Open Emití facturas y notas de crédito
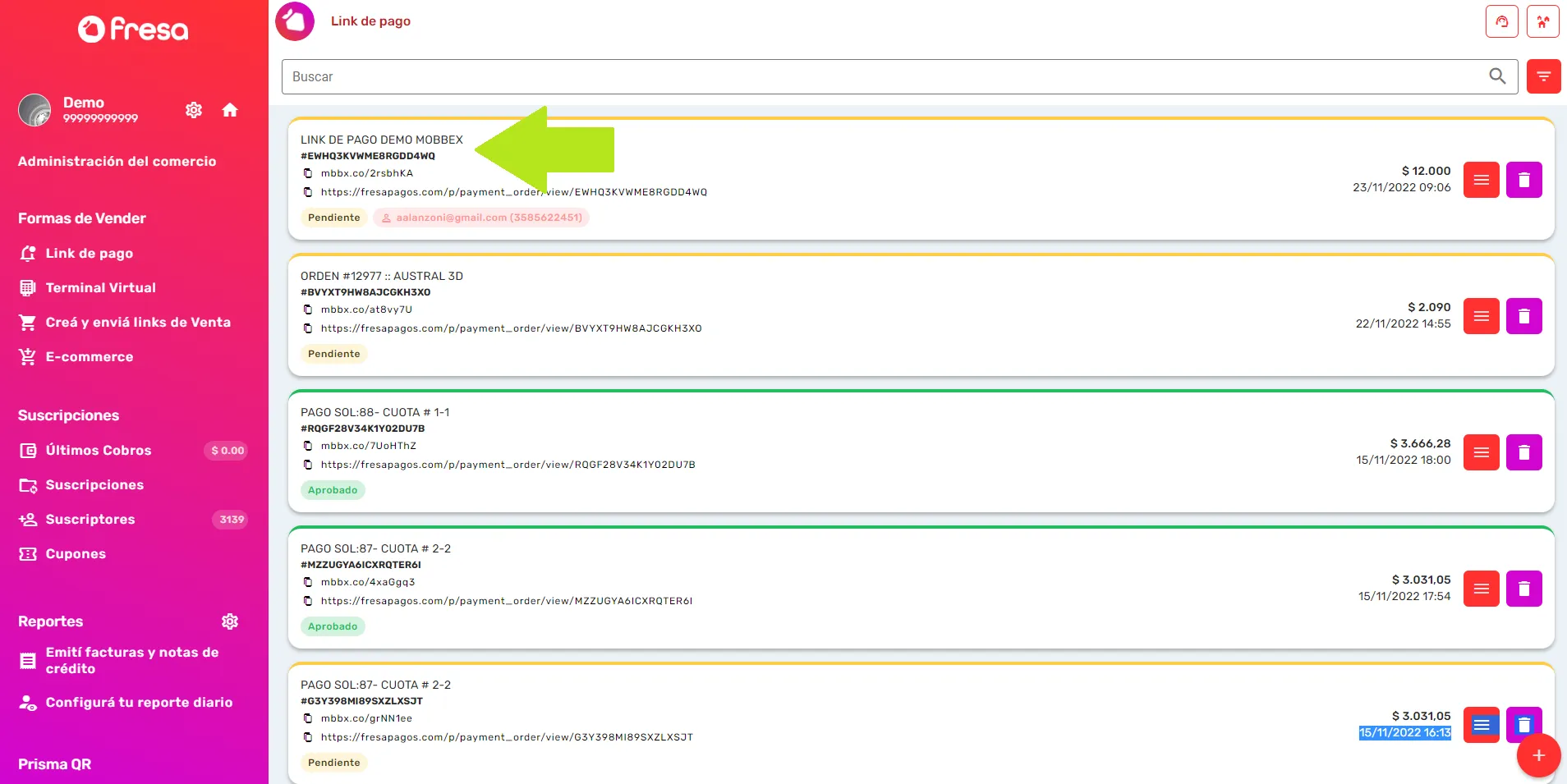Screen dimensions: 1567x784 131,660
